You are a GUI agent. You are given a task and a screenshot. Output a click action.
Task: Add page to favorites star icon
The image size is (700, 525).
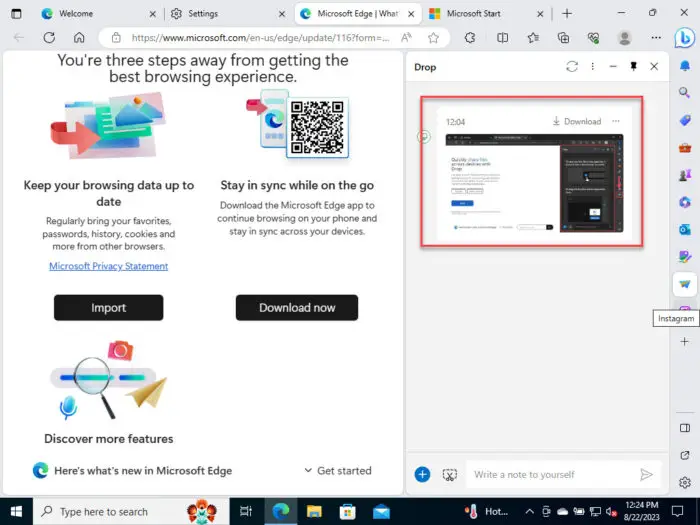point(433,38)
